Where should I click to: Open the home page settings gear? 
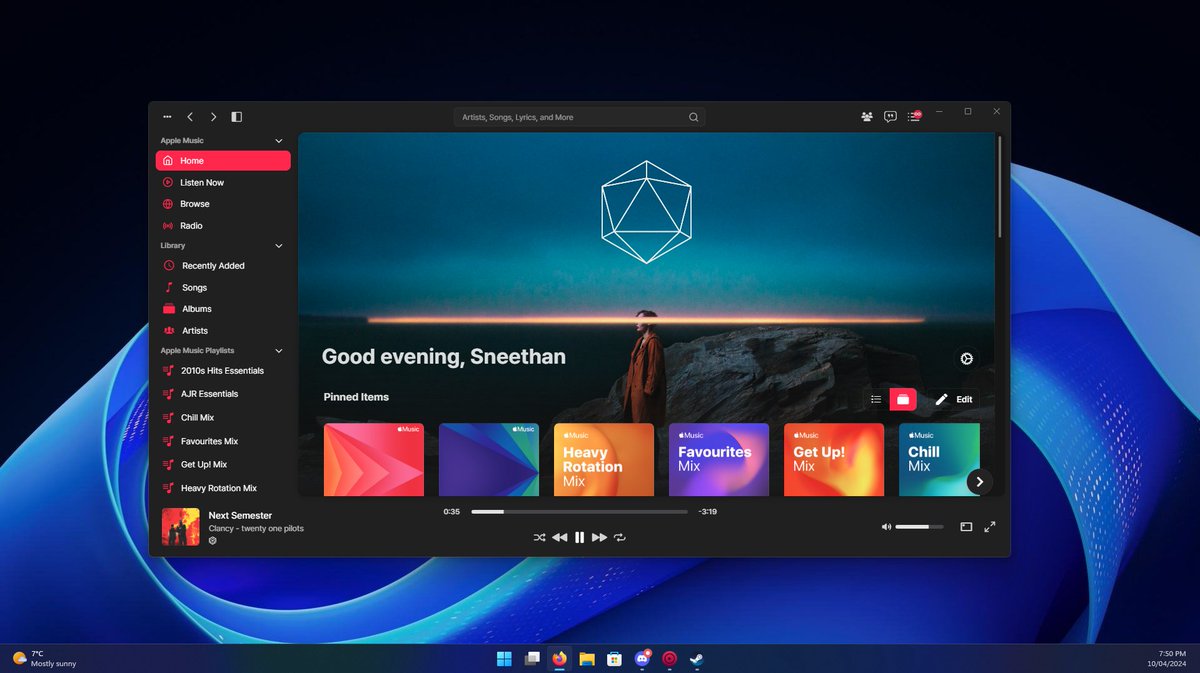click(x=966, y=359)
